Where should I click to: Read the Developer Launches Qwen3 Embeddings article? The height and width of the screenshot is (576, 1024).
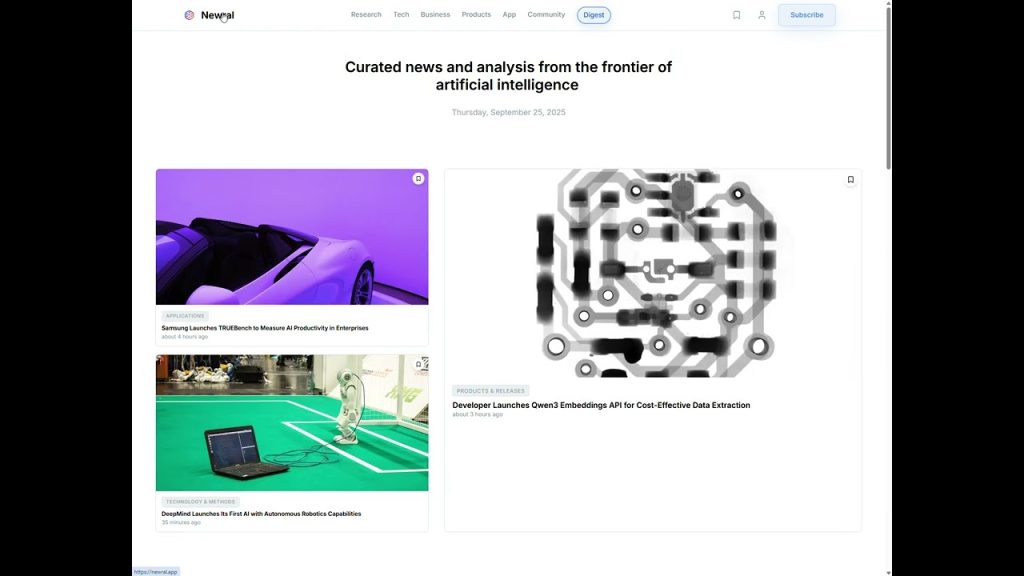(601, 405)
